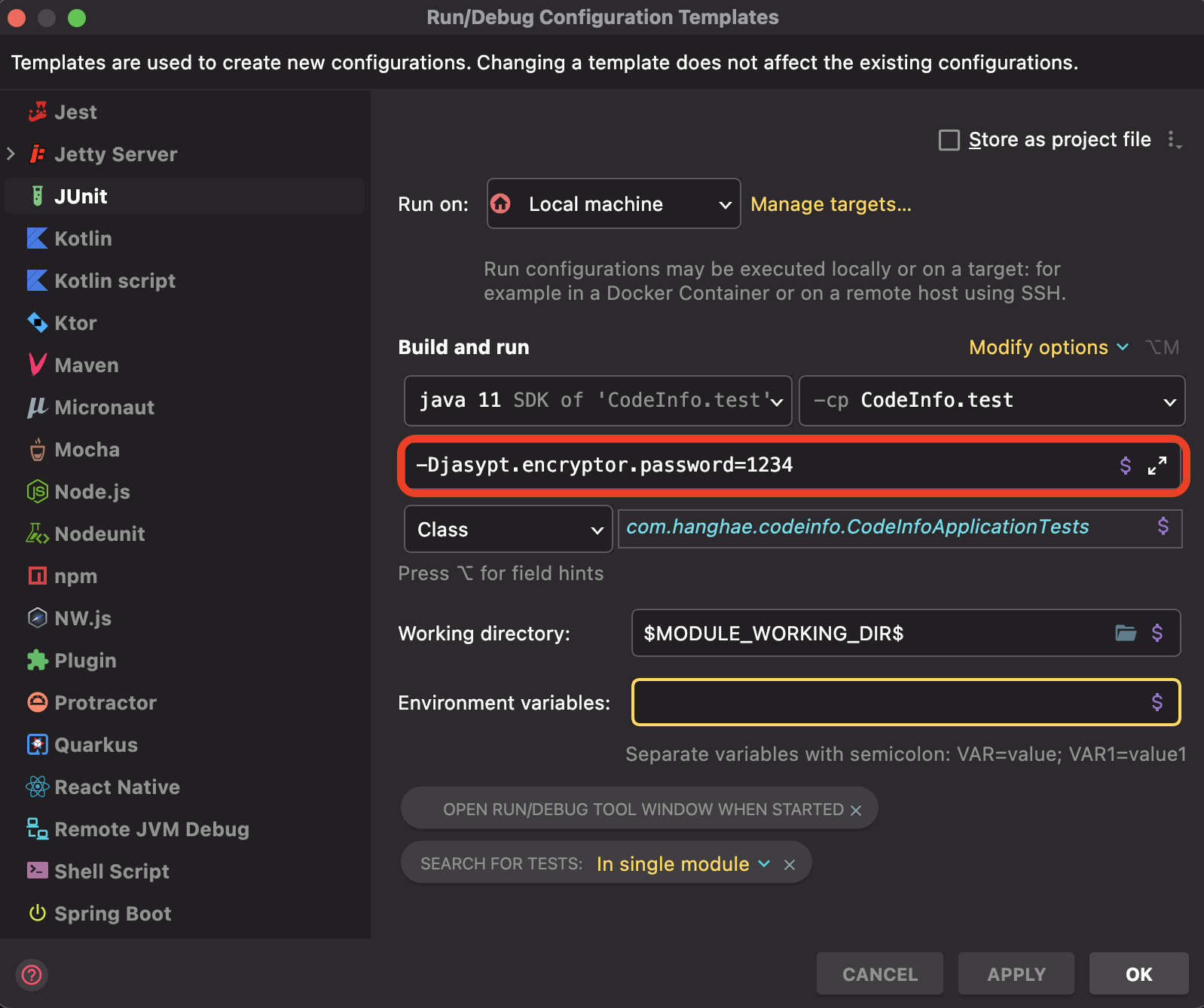The image size is (1204, 1008).
Task: Click the Ktor template icon
Action: click(38, 323)
